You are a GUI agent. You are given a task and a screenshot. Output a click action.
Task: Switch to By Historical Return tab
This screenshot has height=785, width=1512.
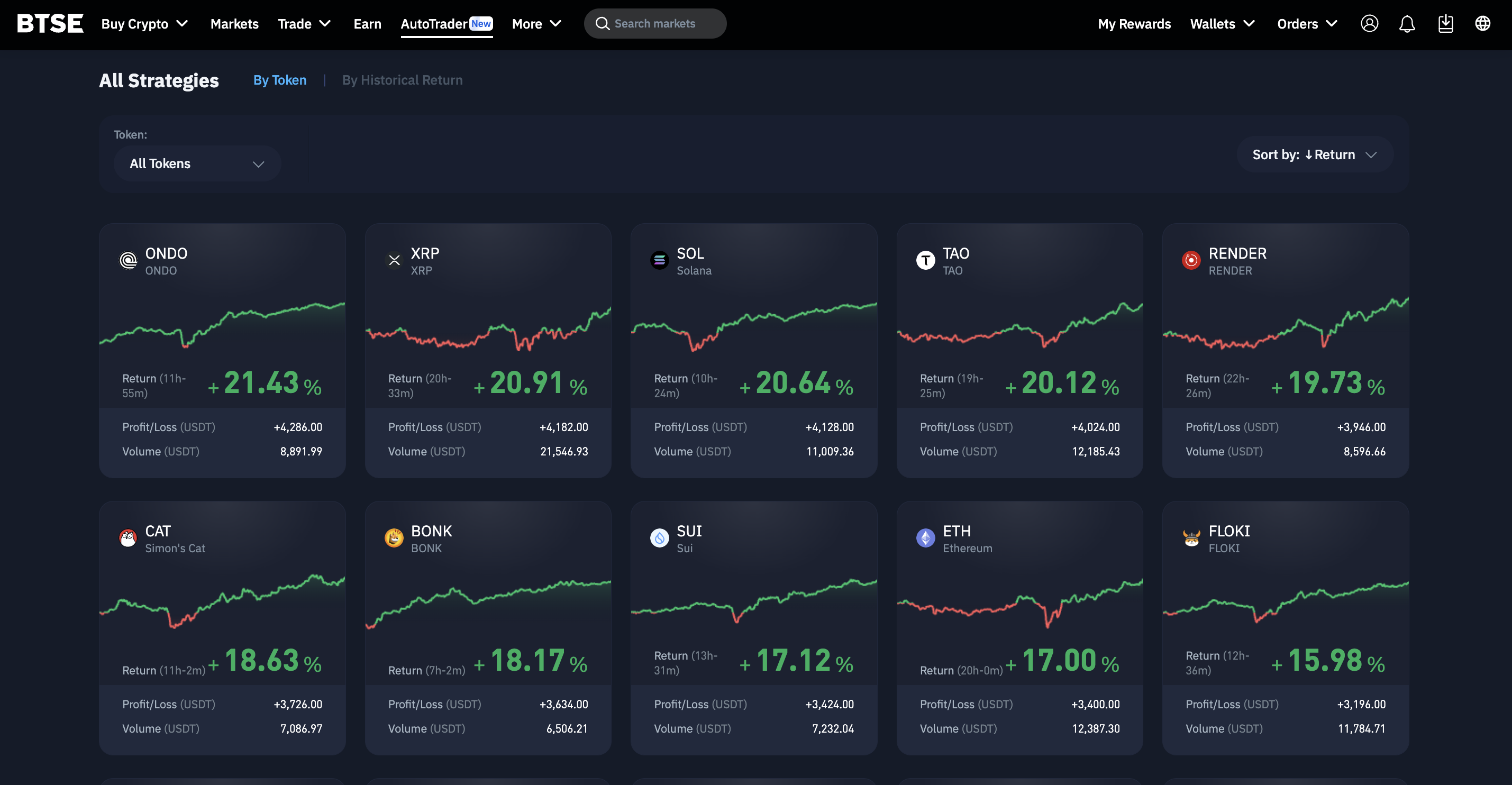coord(402,80)
